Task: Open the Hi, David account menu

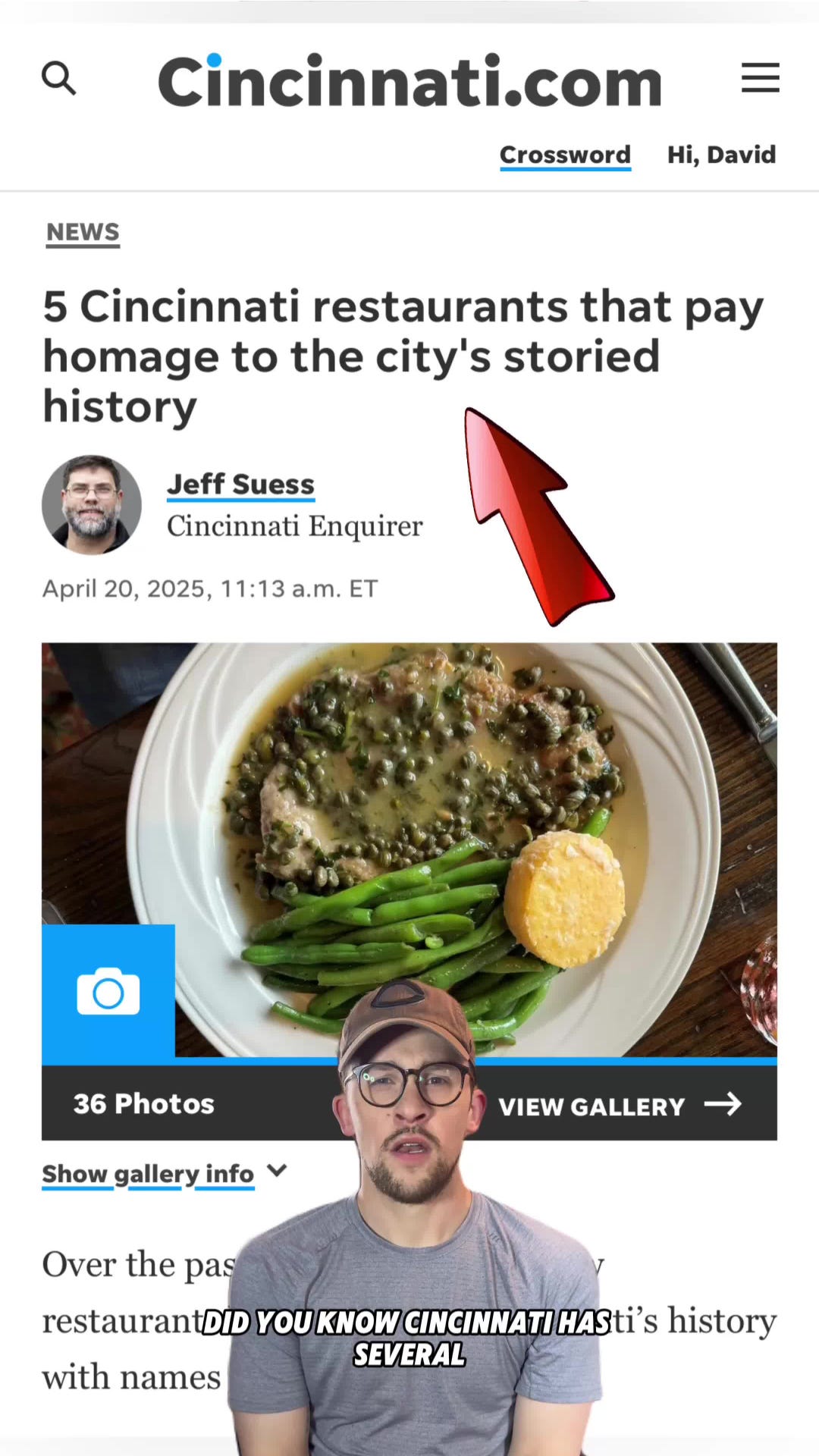Action: pyautogui.click(x=721, y=155)
